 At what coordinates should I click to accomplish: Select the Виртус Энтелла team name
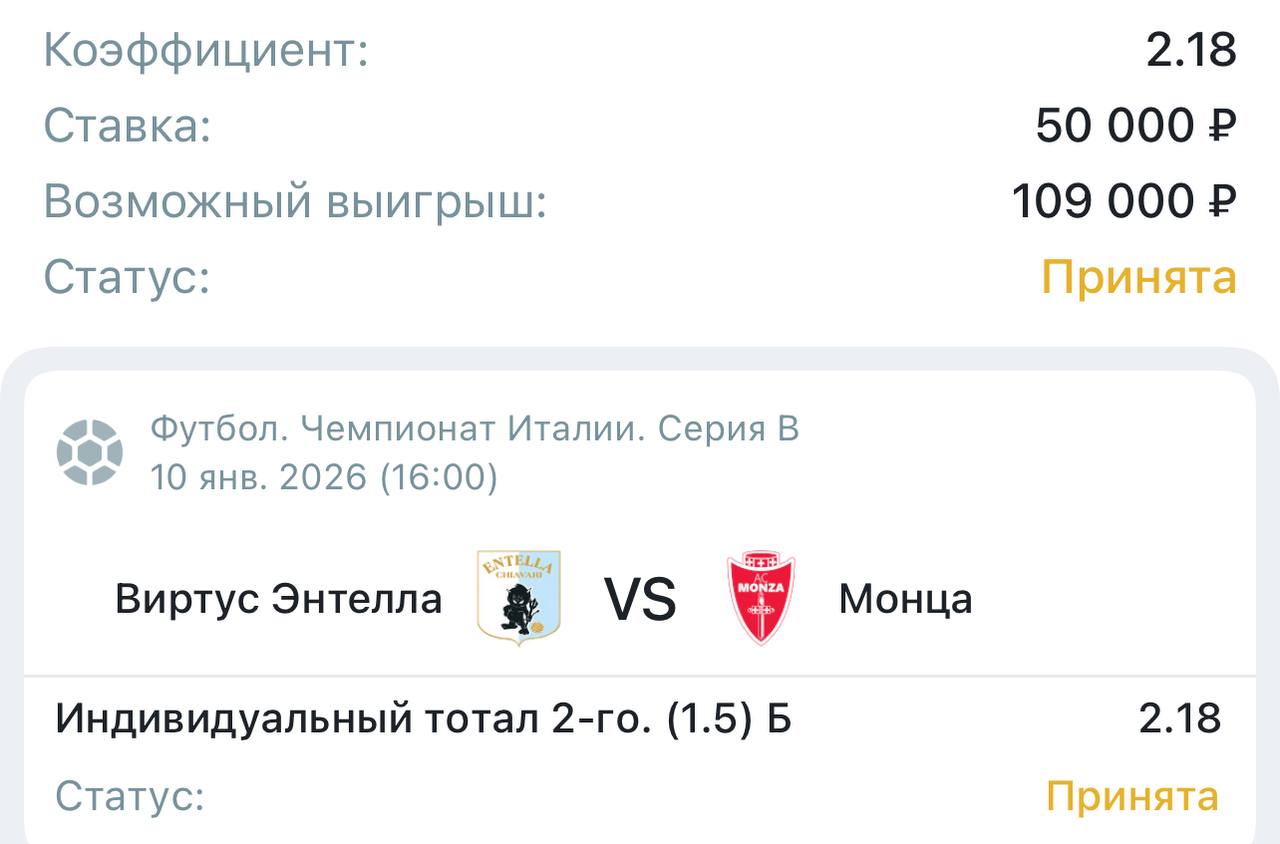point(278,599)
